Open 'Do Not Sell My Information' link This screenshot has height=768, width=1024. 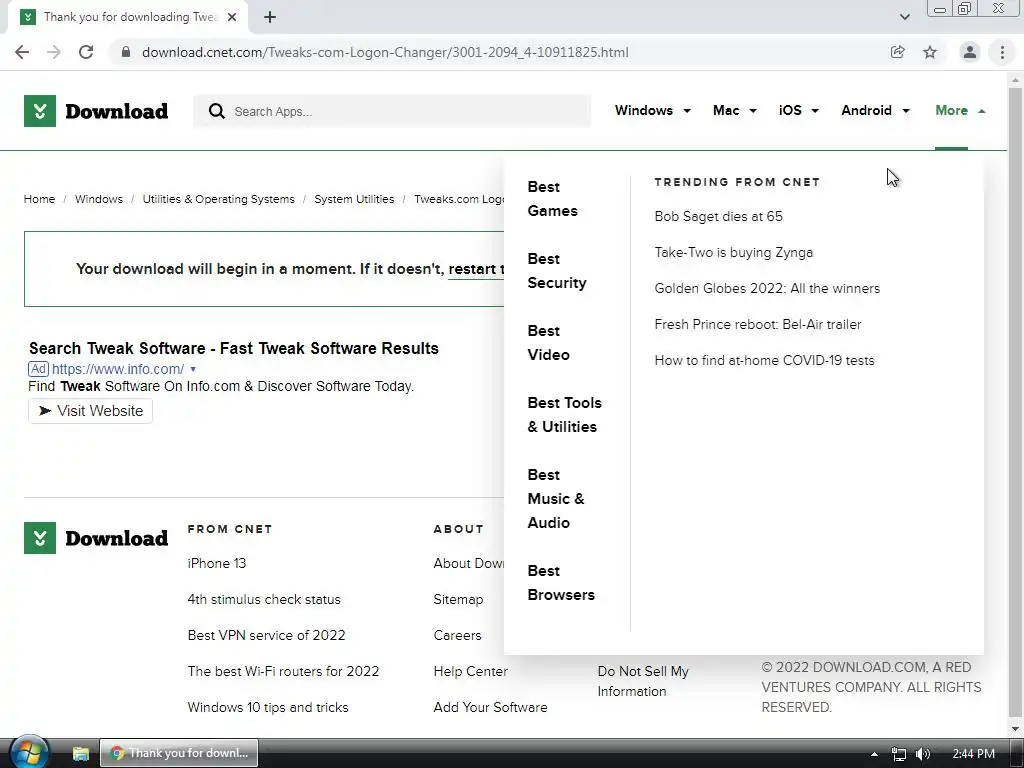tap(643, 680)
